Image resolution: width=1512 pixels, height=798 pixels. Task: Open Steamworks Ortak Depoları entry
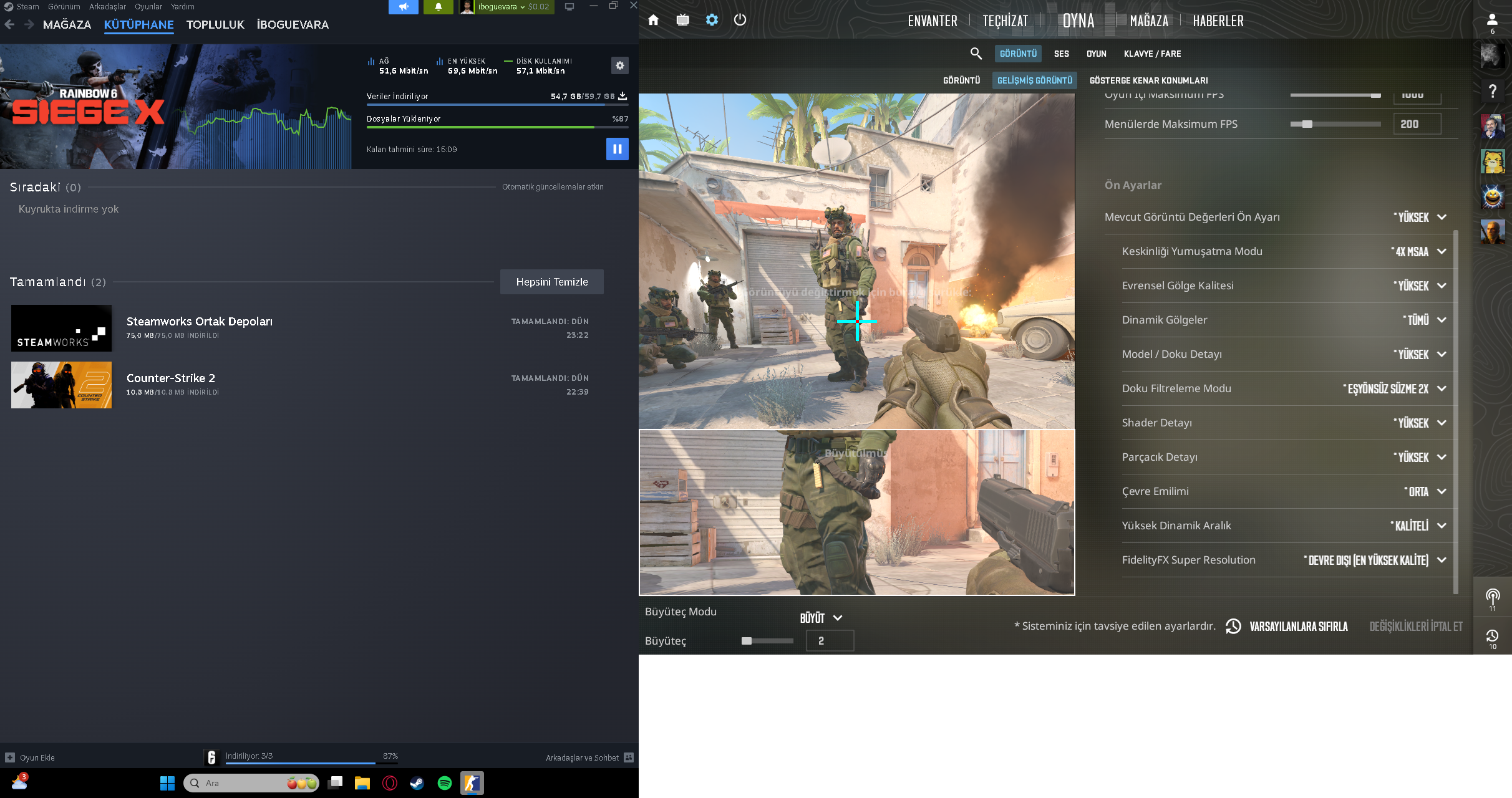300,328
